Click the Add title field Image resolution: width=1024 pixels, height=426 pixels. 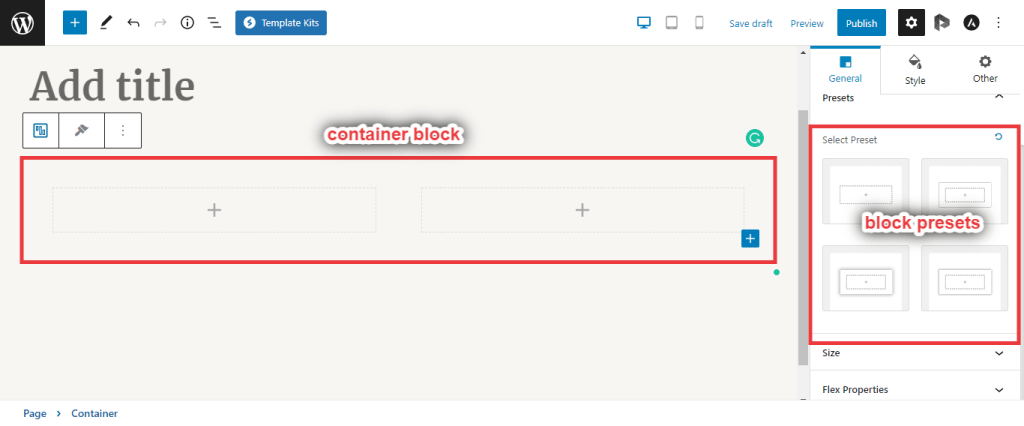click(x=112, y=86)
